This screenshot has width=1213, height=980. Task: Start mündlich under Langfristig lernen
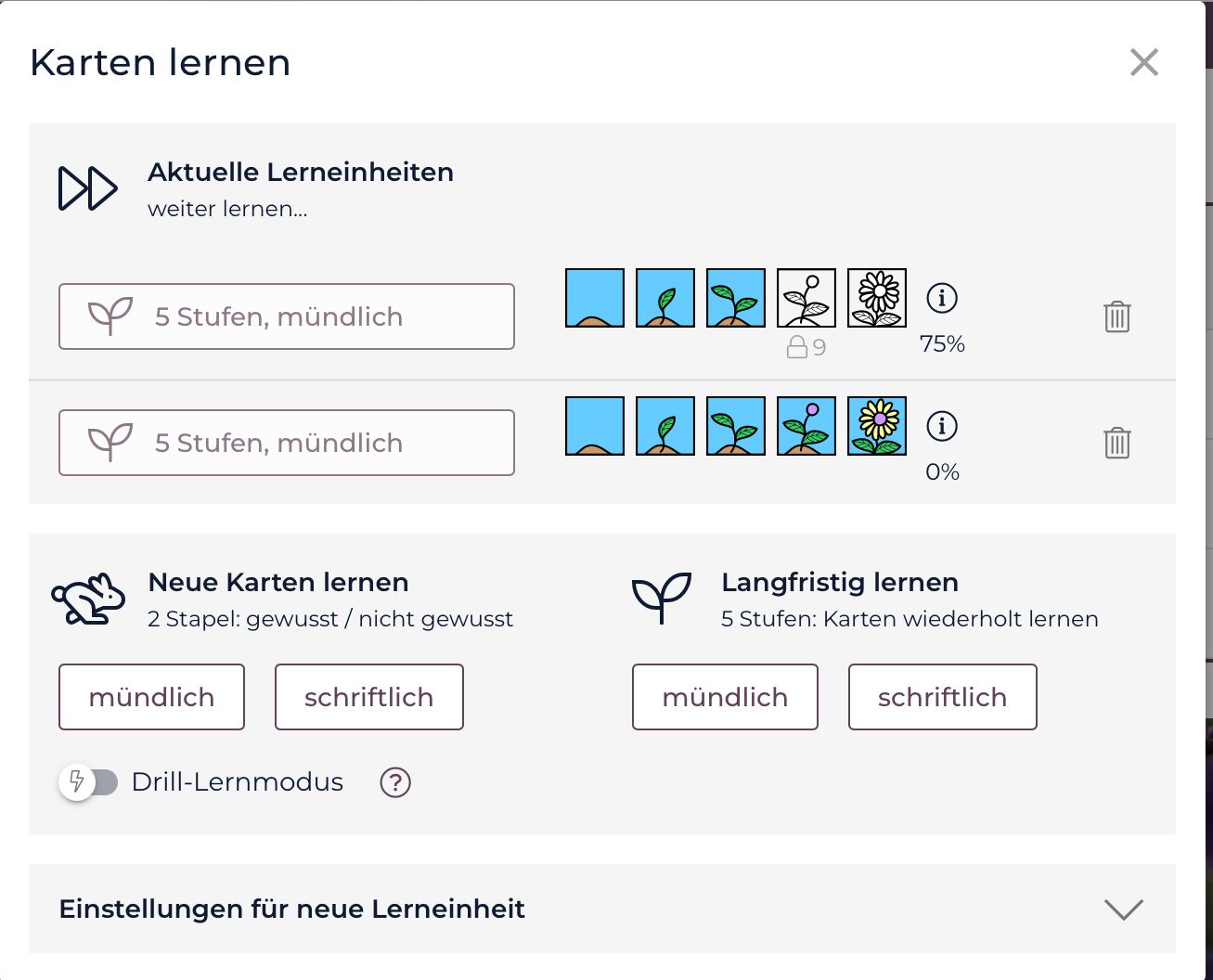pyautogui.click(x=725, y=697)
